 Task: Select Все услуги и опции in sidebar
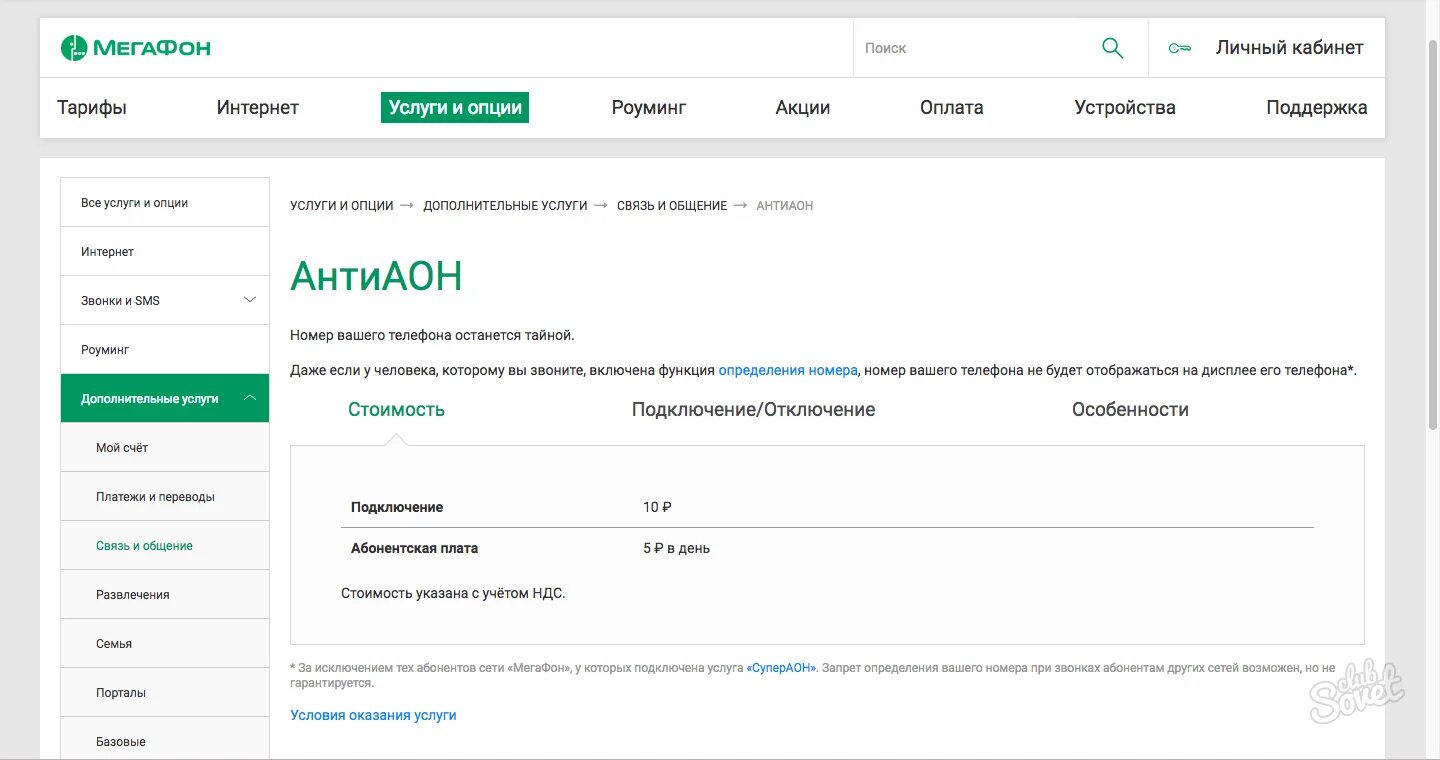[165, 202]
